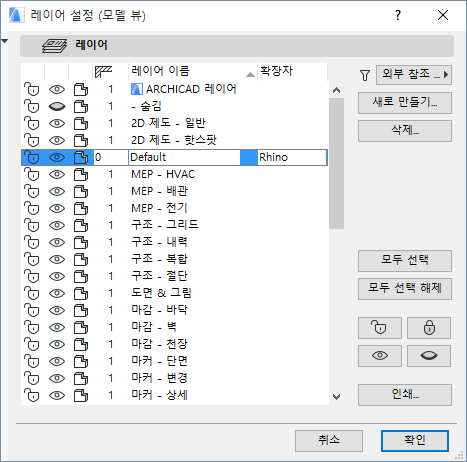Select the 마커 - 상세 layer name
The height and width of the screenshot is (462, 467).
tap(159, 395)
